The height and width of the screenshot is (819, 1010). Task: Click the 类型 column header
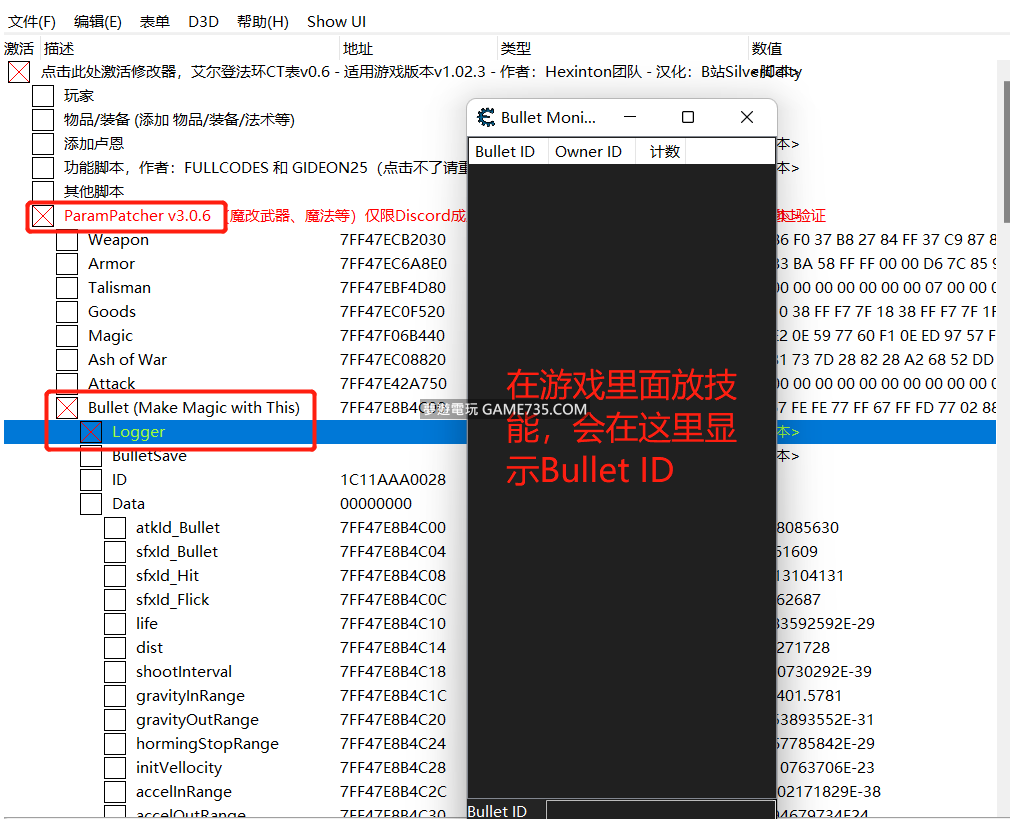(x=624, y=48)
